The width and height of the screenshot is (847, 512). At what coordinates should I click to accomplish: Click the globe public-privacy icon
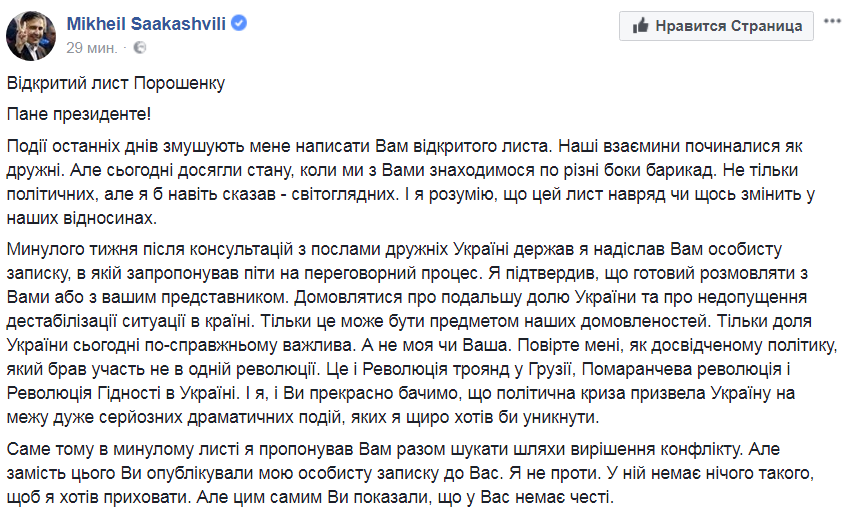point(139,47)
